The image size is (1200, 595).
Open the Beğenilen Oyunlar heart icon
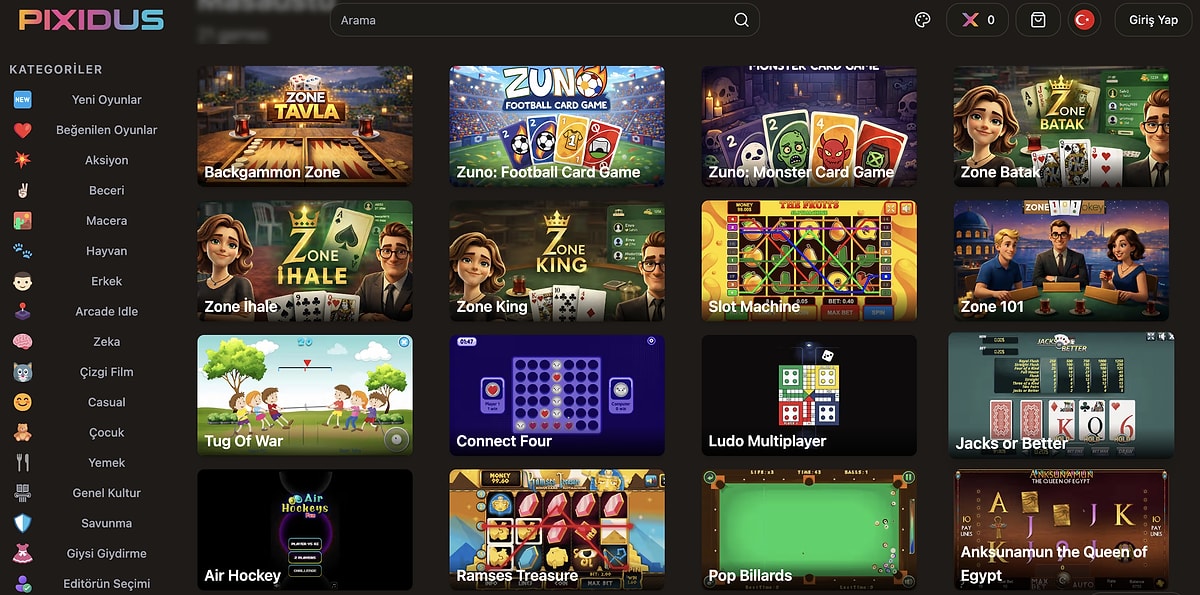click(x=22, y=130)
